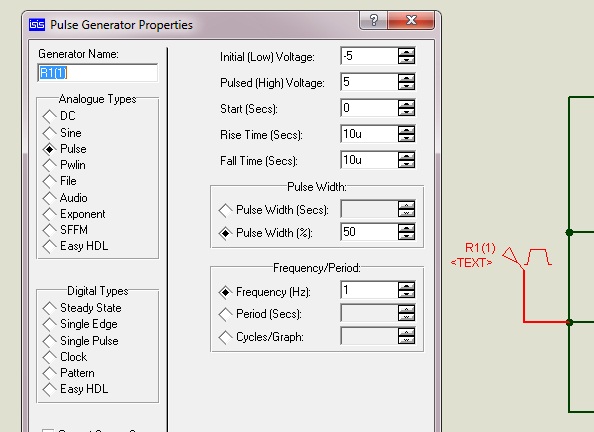Select the Period (Secs) option
This screenshot has width=594, height=432.
pyautogui.click(x=260, y=314)
